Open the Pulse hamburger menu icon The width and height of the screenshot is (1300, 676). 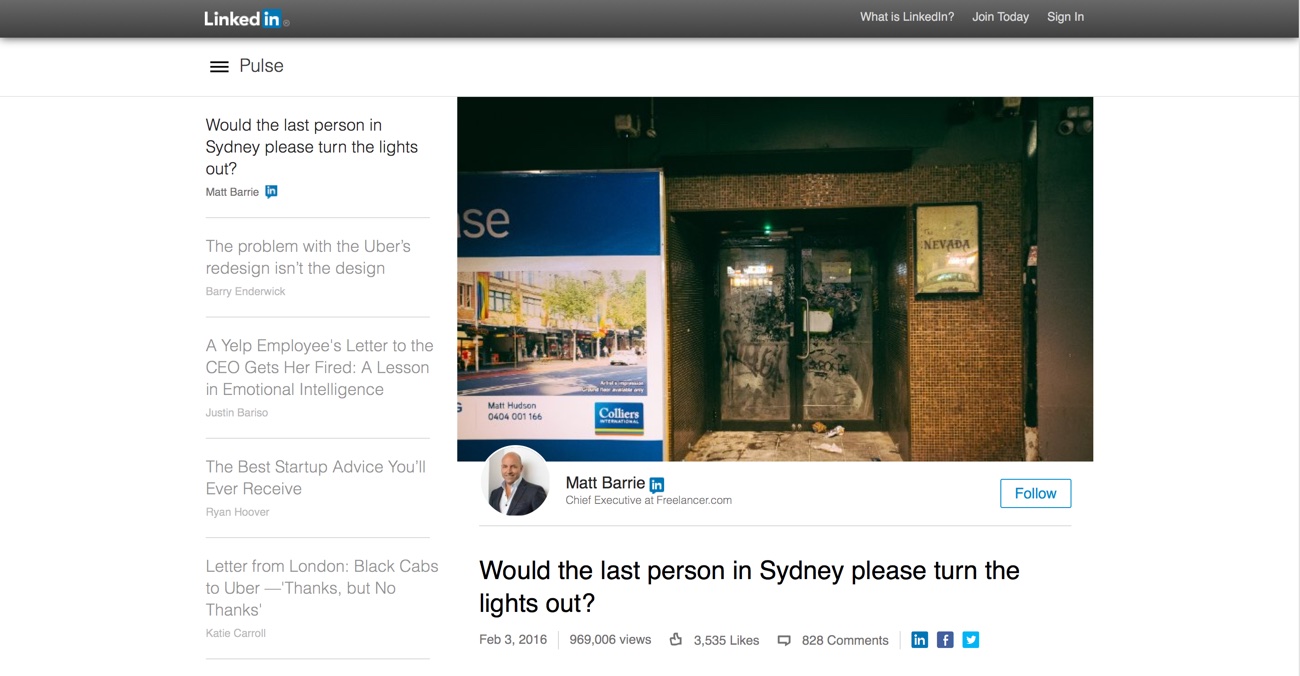[219, 66]
